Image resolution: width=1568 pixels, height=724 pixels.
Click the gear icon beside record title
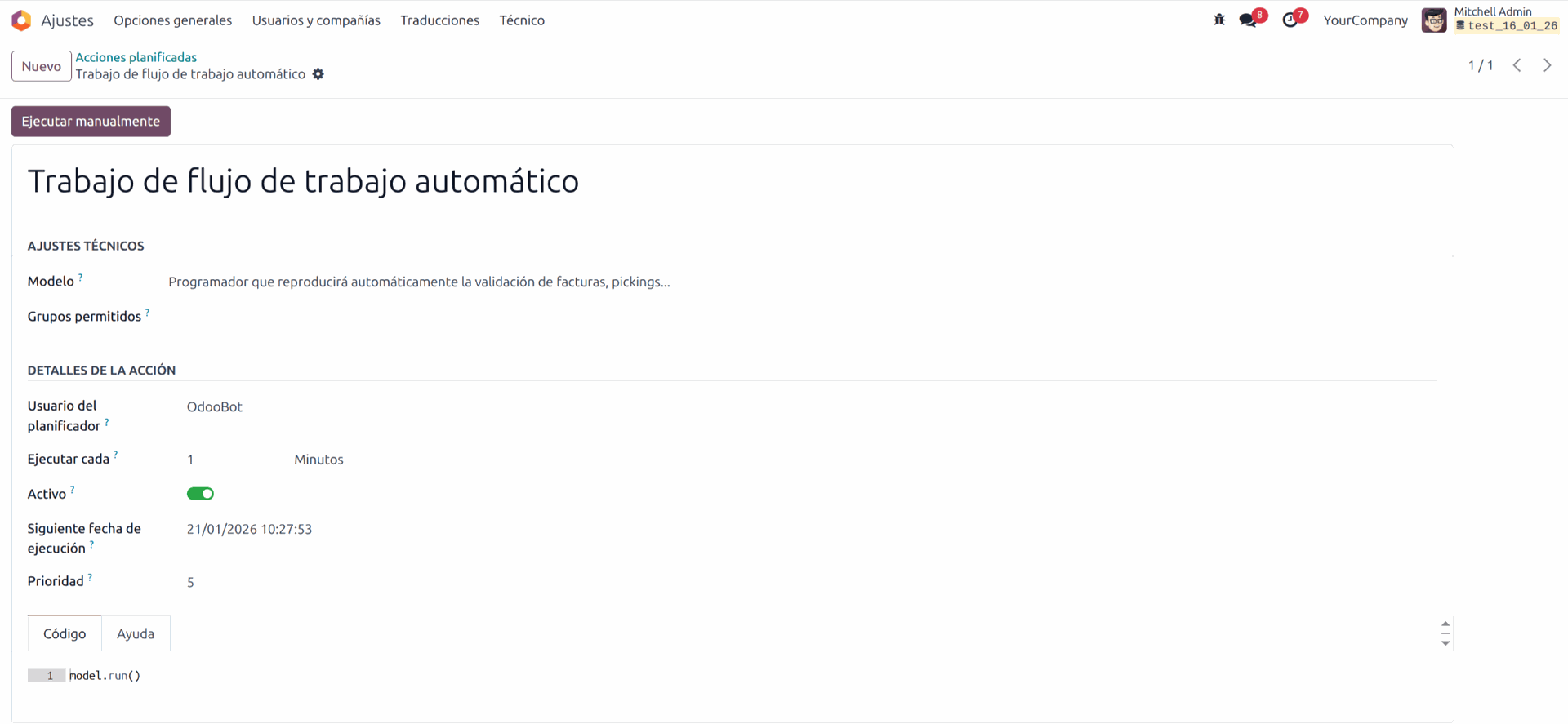pyautogui.click(x=318, y=74)
